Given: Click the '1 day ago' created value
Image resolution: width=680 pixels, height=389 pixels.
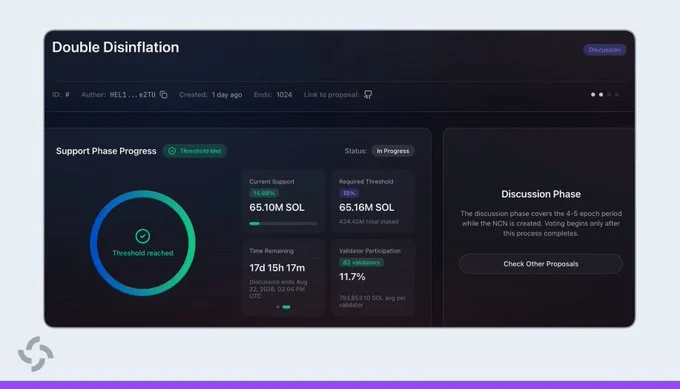Looking at the screenshot, I should pyautogui.click(x=227, y=95).
